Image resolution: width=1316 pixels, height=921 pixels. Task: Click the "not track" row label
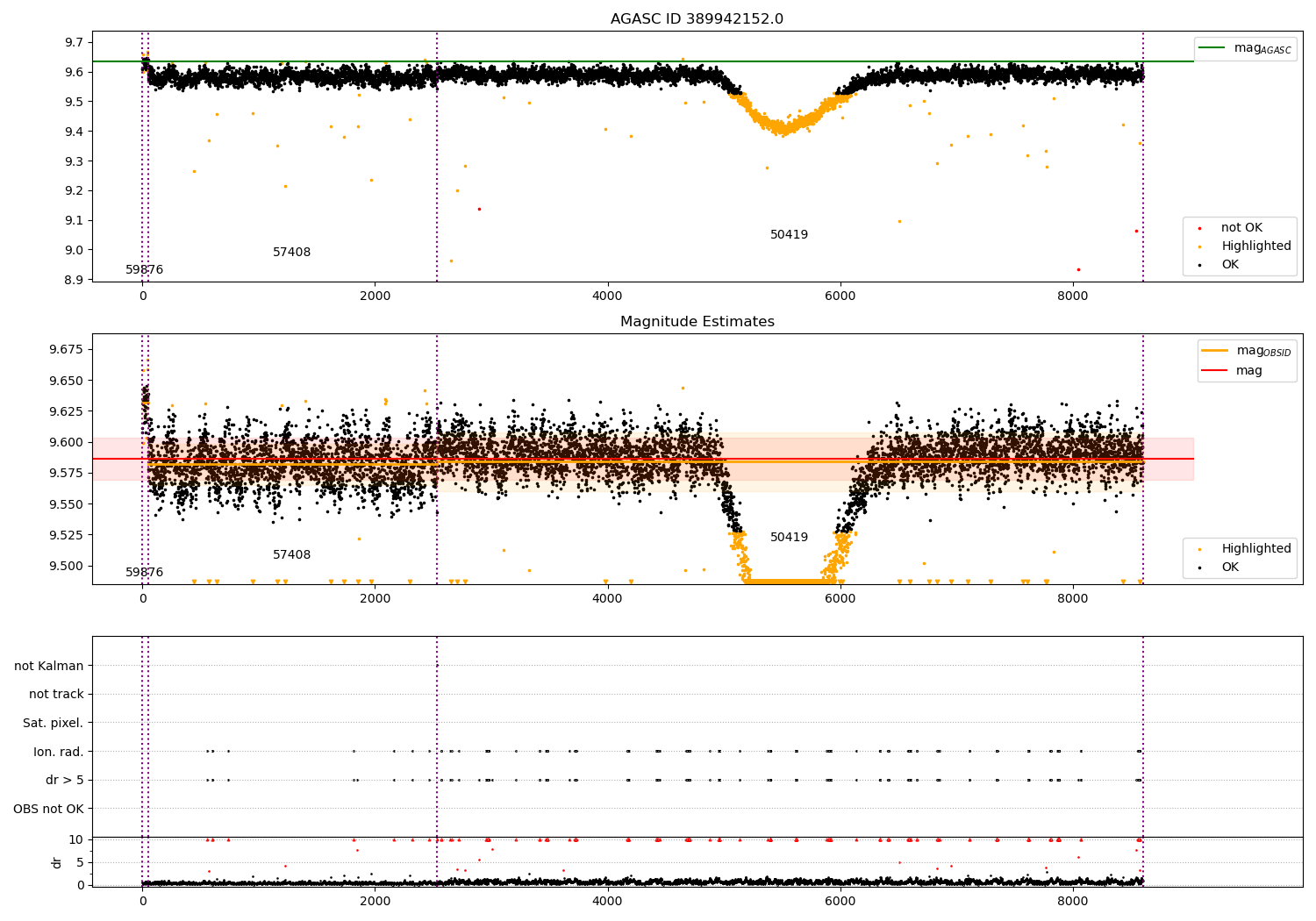[56, 695]
